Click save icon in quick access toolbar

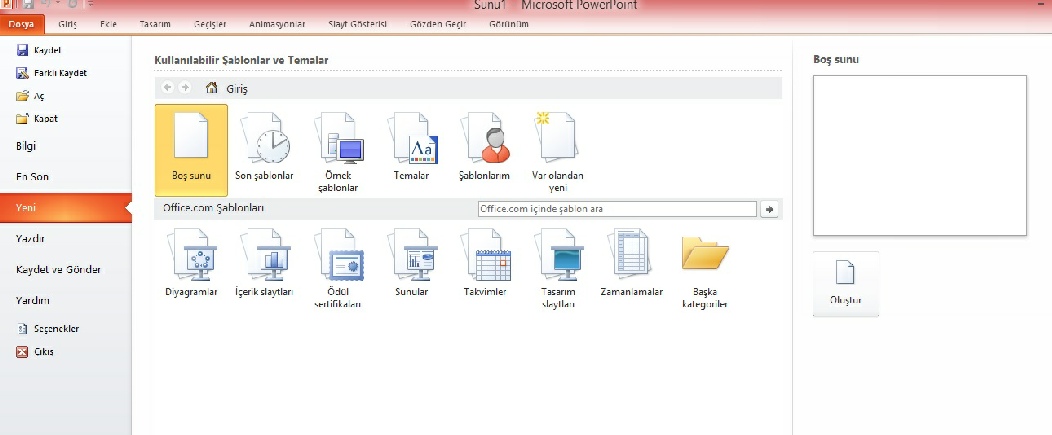click(x=28, y=5)
